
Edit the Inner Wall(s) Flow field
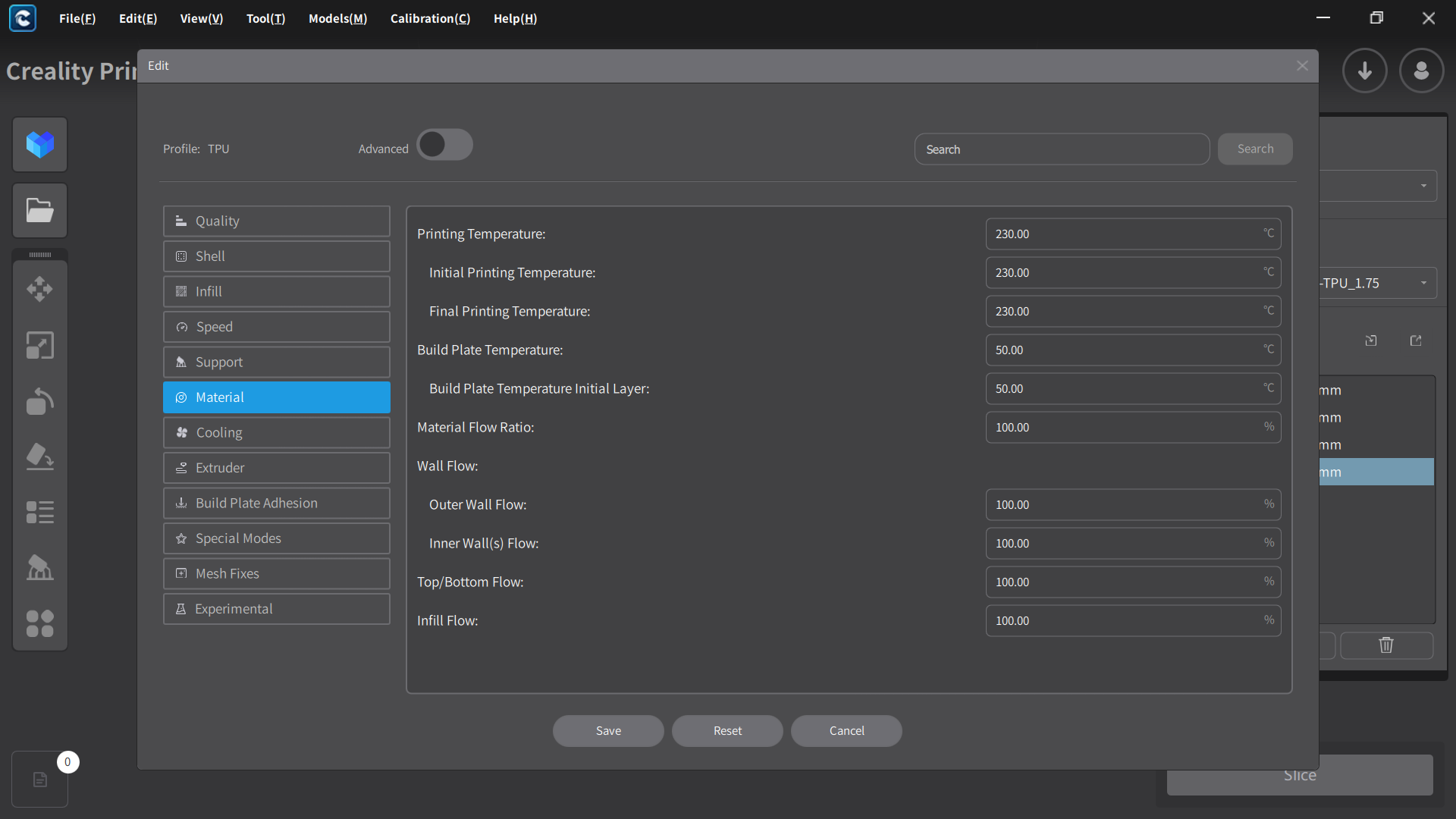pyautogui.click(x=1133, y=544)
